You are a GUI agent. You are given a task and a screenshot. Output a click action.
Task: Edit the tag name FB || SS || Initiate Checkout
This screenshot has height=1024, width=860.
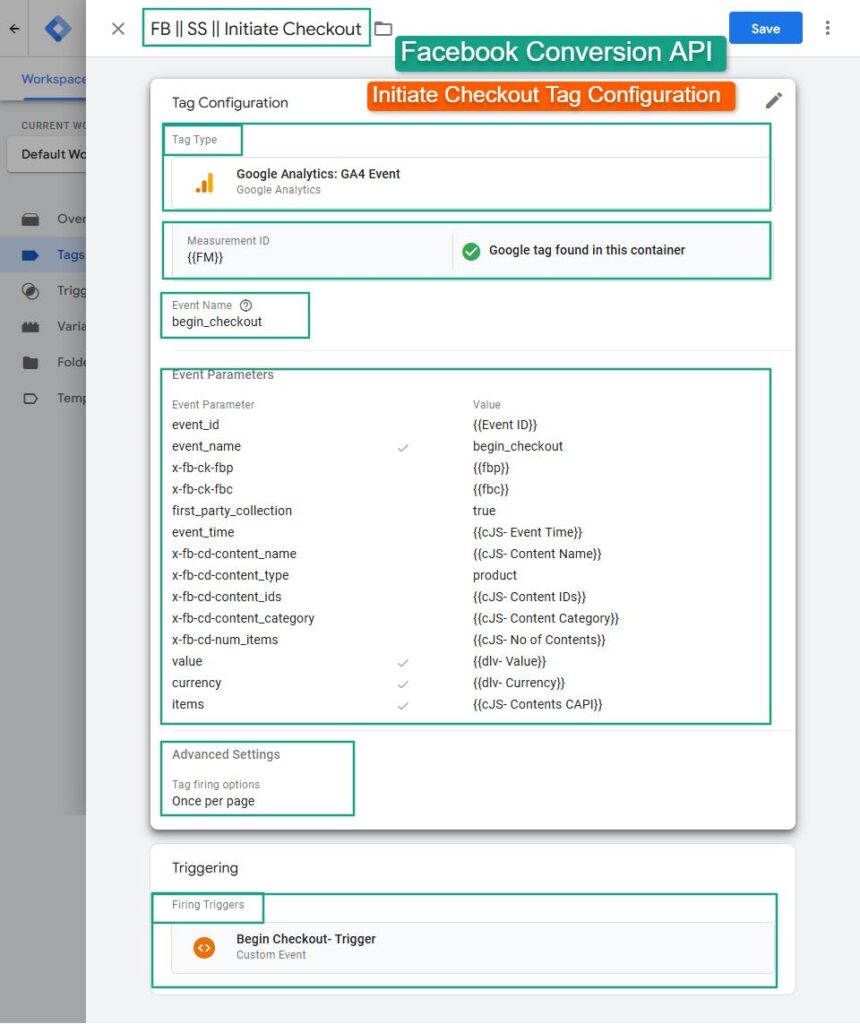click(x=256, y=28)
